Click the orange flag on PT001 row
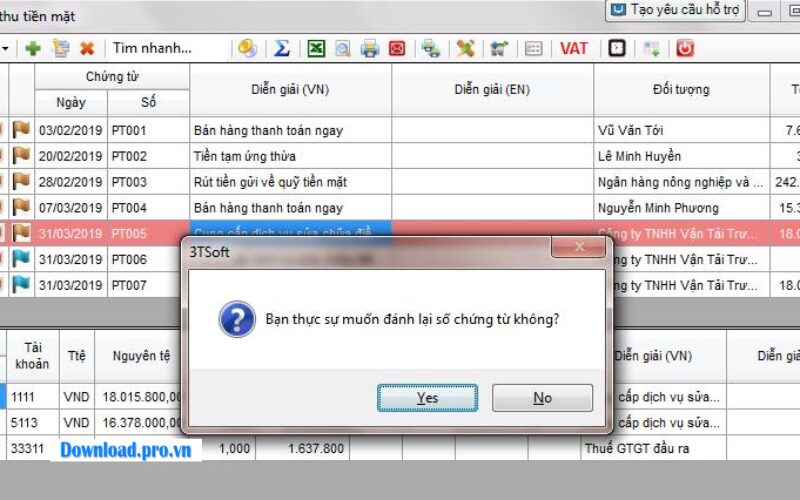800x500 pixels. pos(21,130)
